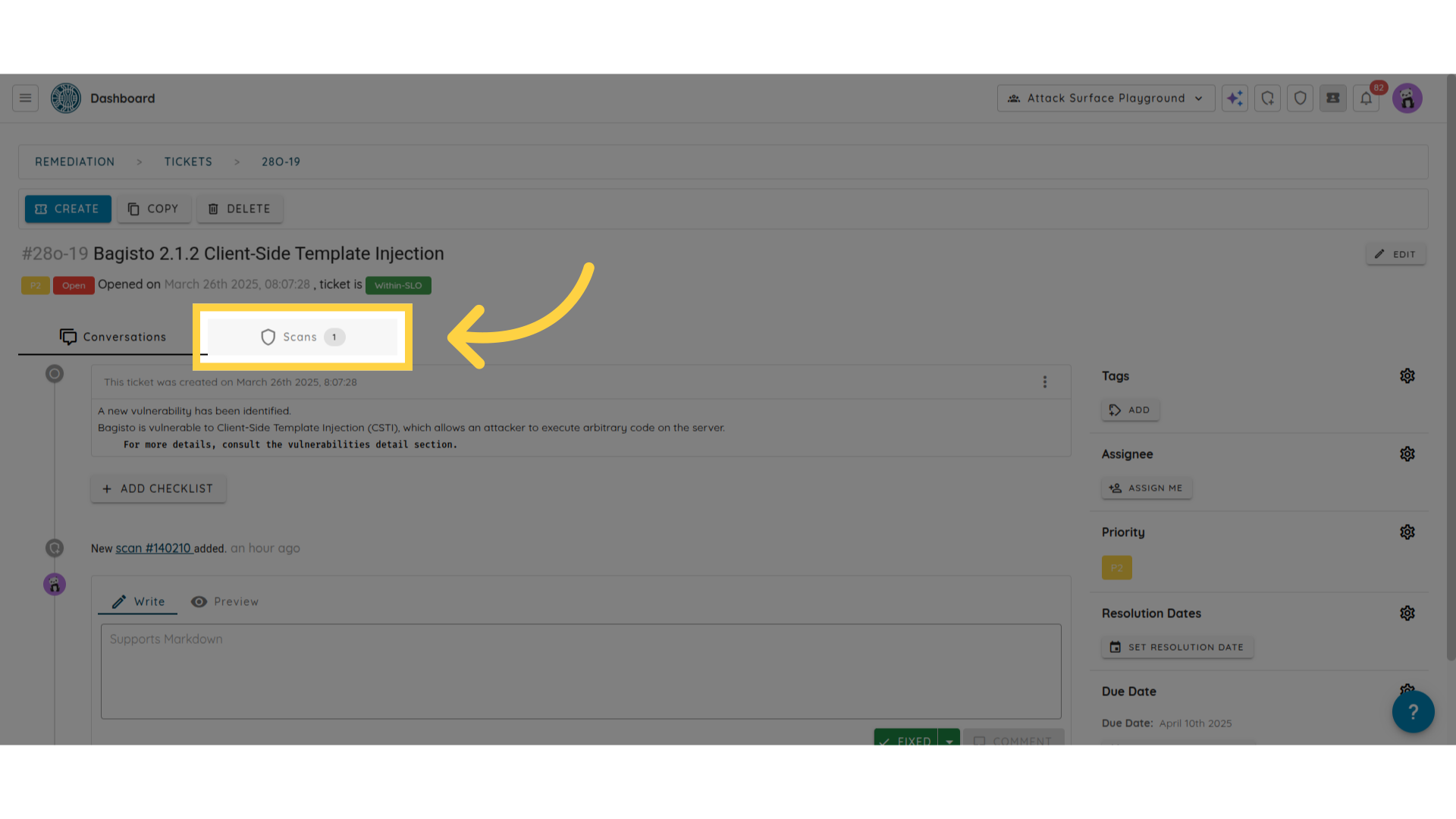Open Assignee settings gear

[x=1407, y=454]
